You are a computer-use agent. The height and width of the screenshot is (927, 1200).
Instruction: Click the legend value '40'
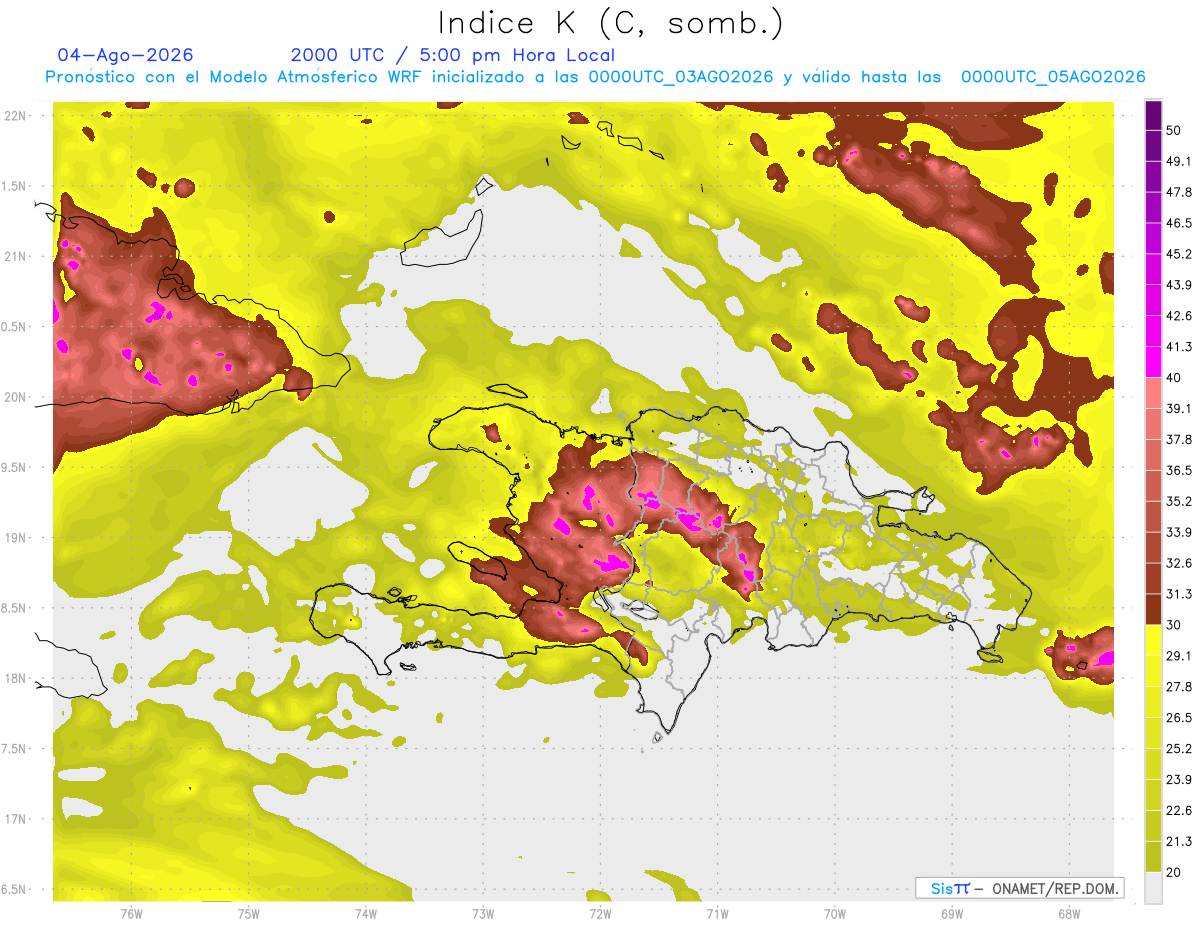(1174, 377)
